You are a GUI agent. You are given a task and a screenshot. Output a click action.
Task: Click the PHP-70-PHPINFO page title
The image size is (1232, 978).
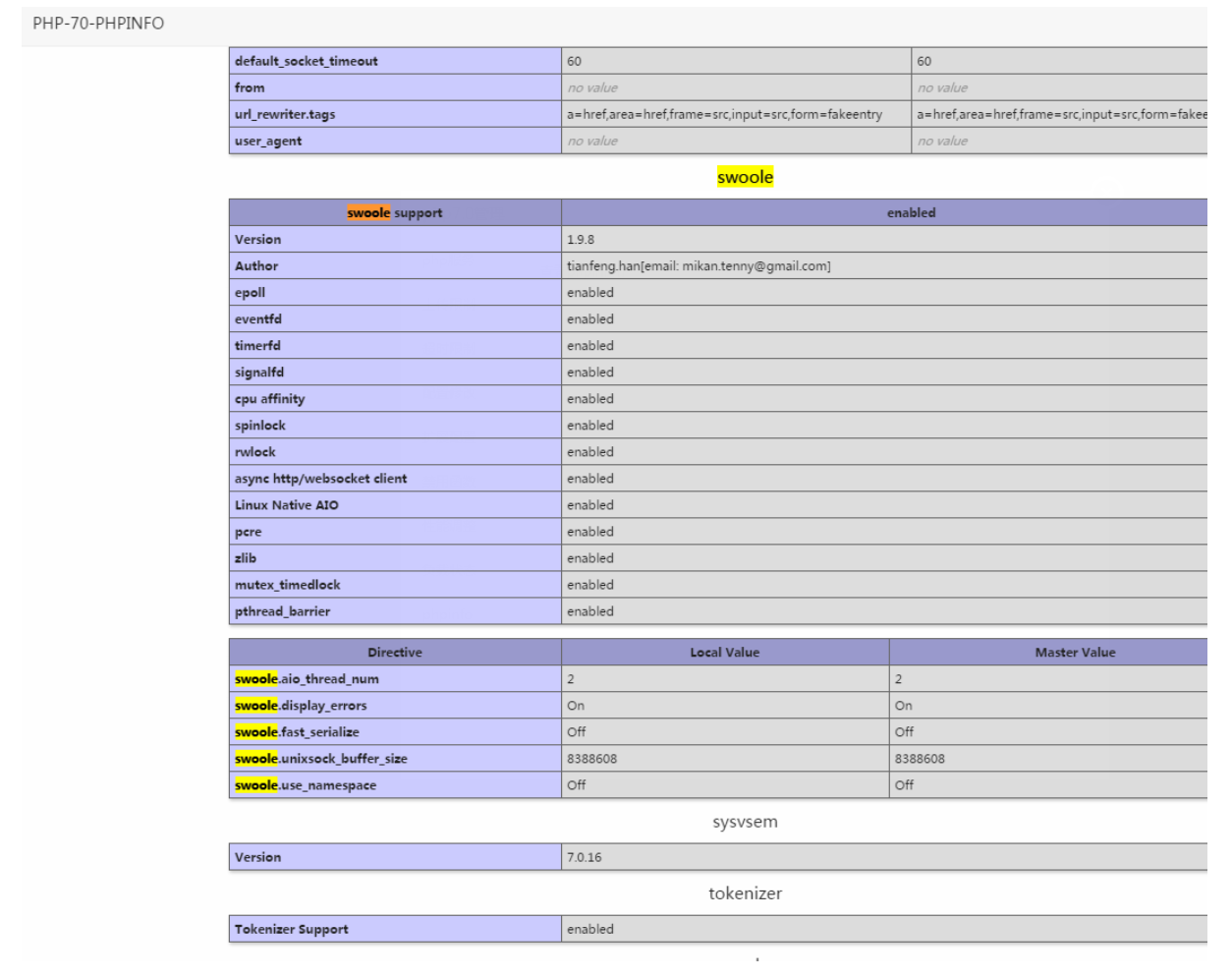coord(98,24)
